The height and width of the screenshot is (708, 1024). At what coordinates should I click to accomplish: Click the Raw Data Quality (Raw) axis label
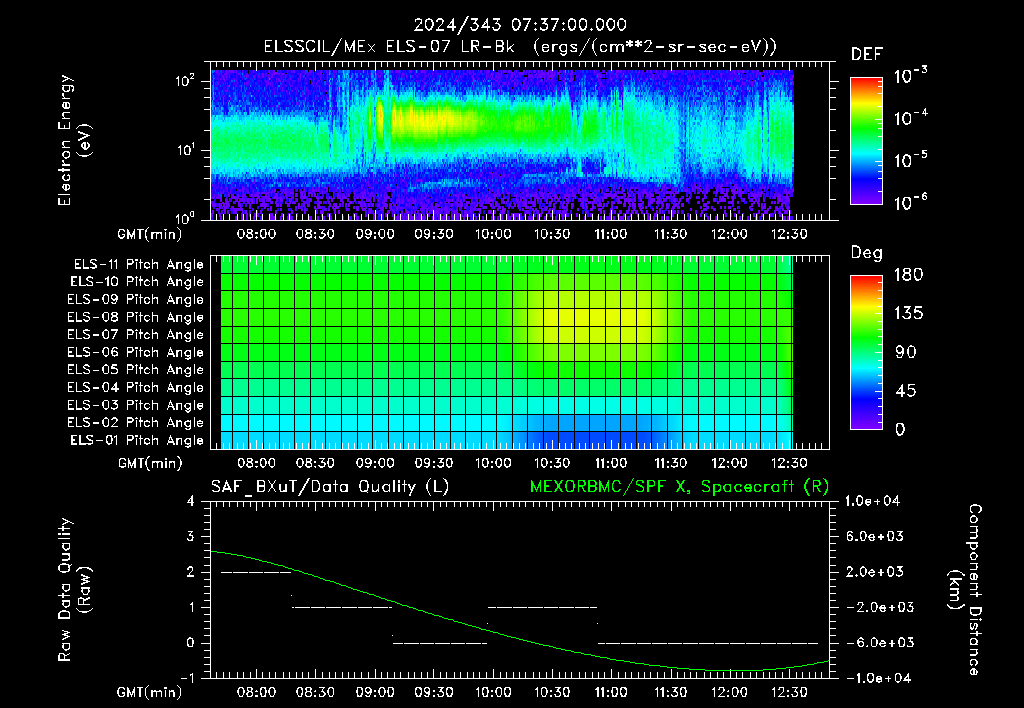(74, 590)
